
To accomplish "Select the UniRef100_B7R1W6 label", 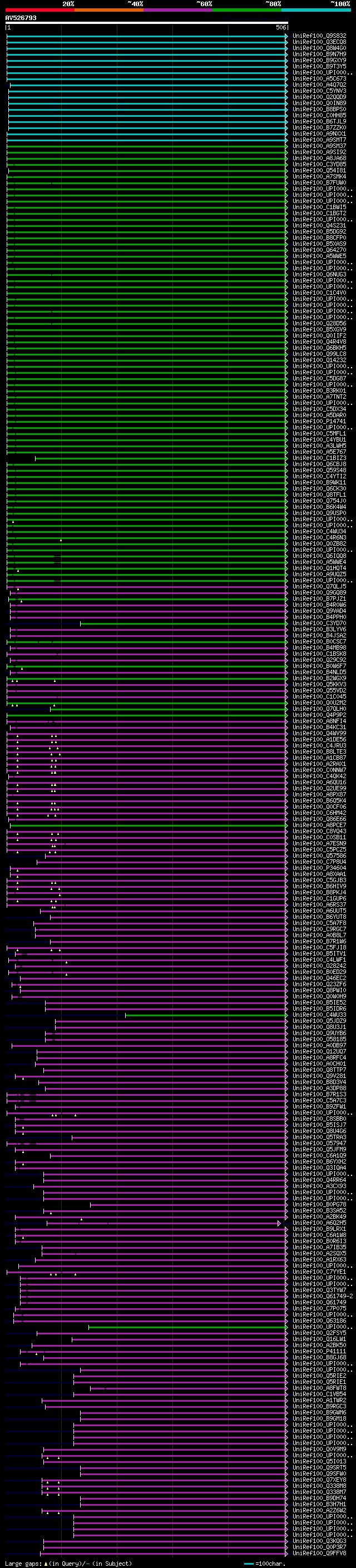I will click(319, 942).
